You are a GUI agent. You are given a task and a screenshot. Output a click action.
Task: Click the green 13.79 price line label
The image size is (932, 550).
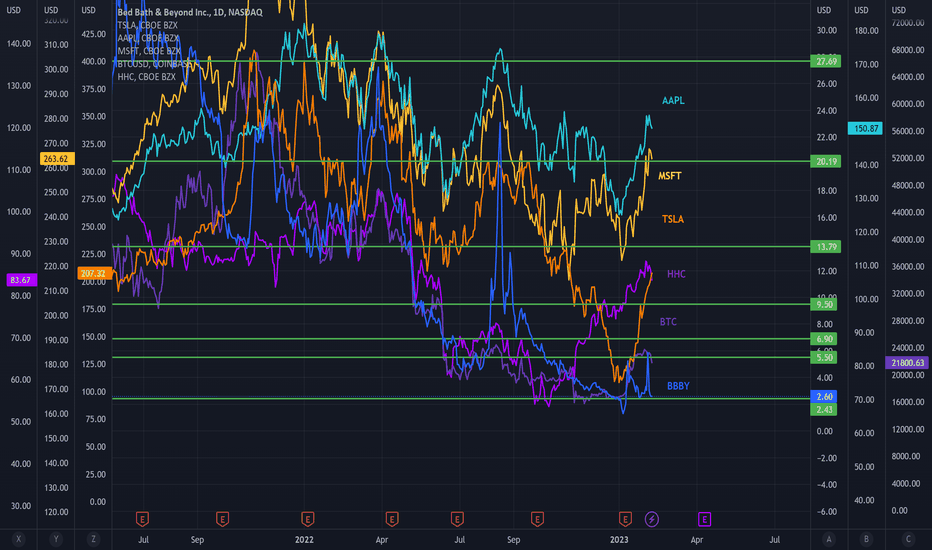pos(826,247)
